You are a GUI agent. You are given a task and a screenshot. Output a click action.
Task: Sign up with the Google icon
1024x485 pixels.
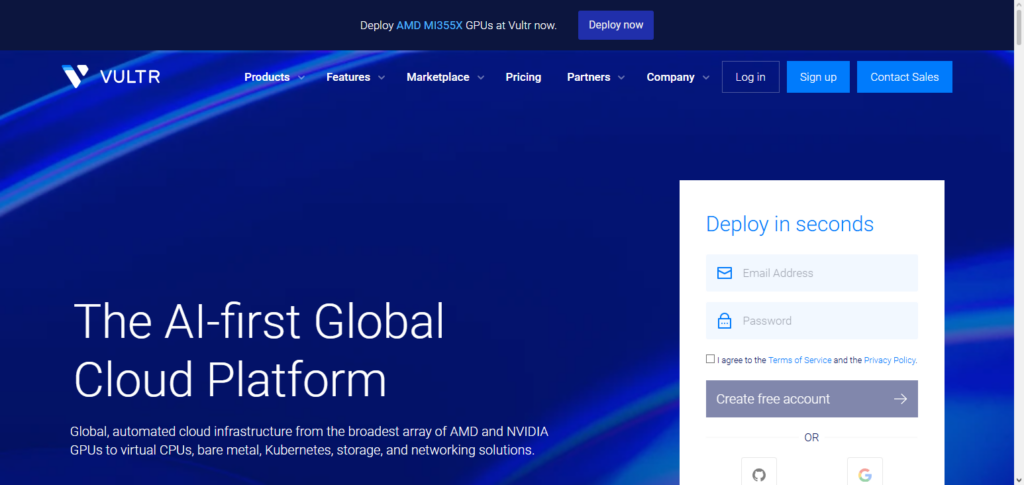[x=865, y=475]
